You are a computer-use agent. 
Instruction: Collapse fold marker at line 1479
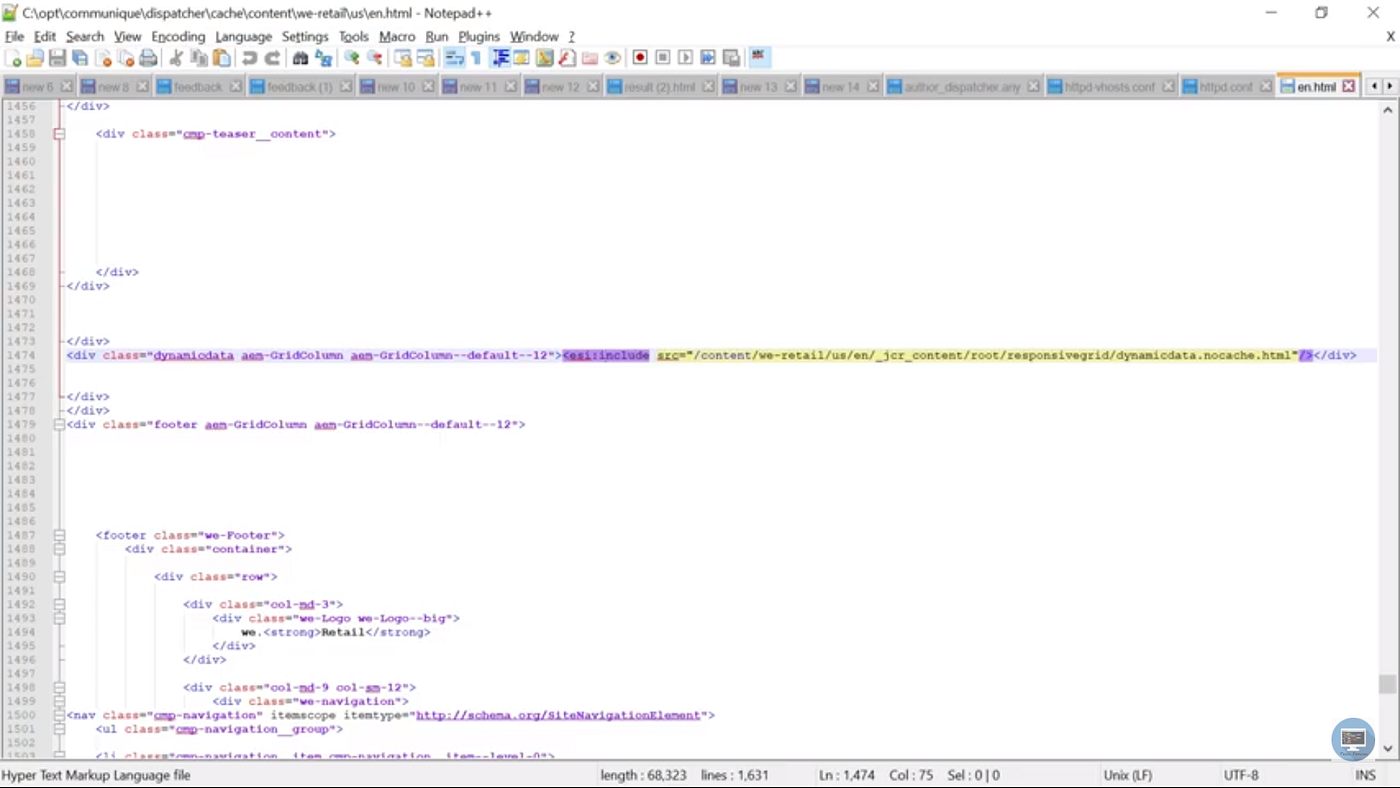pyautogui.click(x=59, y=424)
